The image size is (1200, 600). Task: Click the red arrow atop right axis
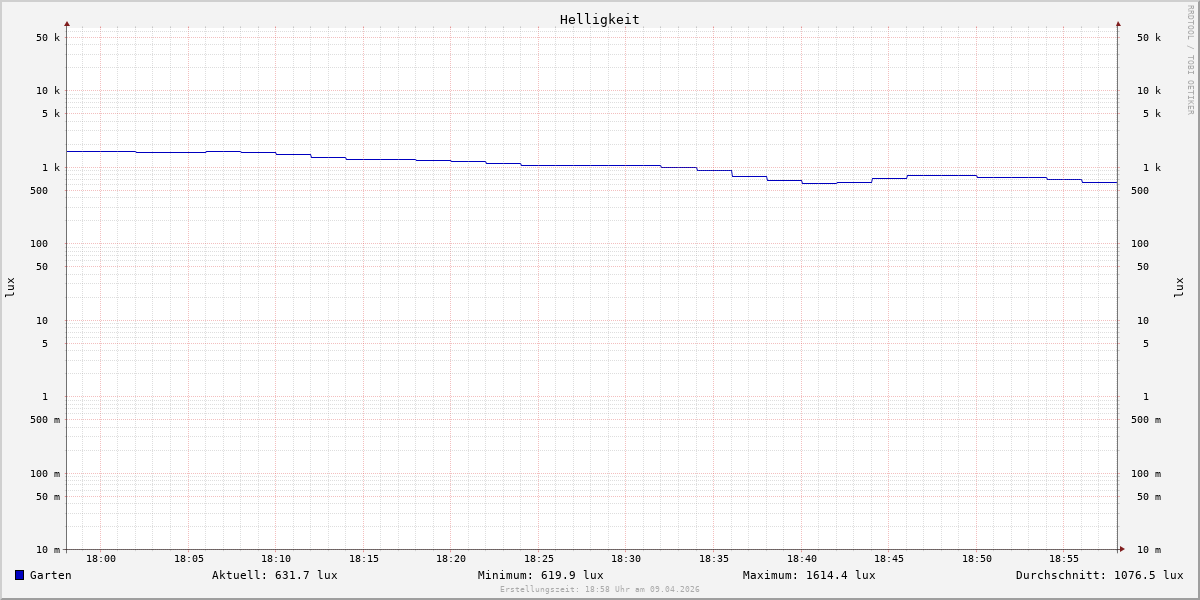1118,24
